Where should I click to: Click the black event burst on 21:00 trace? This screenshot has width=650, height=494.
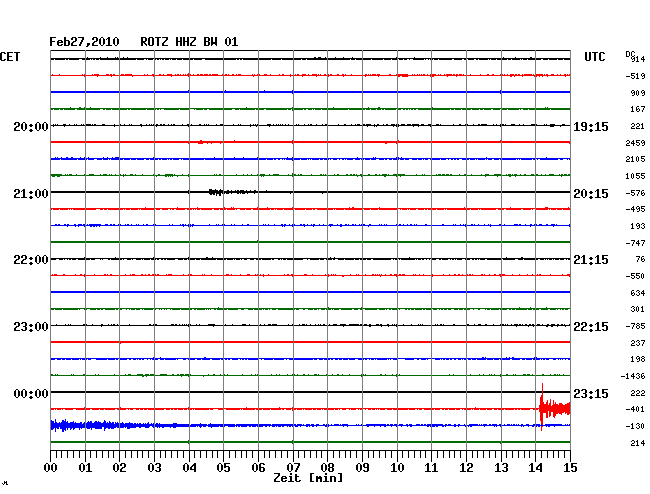click(233, 192)
